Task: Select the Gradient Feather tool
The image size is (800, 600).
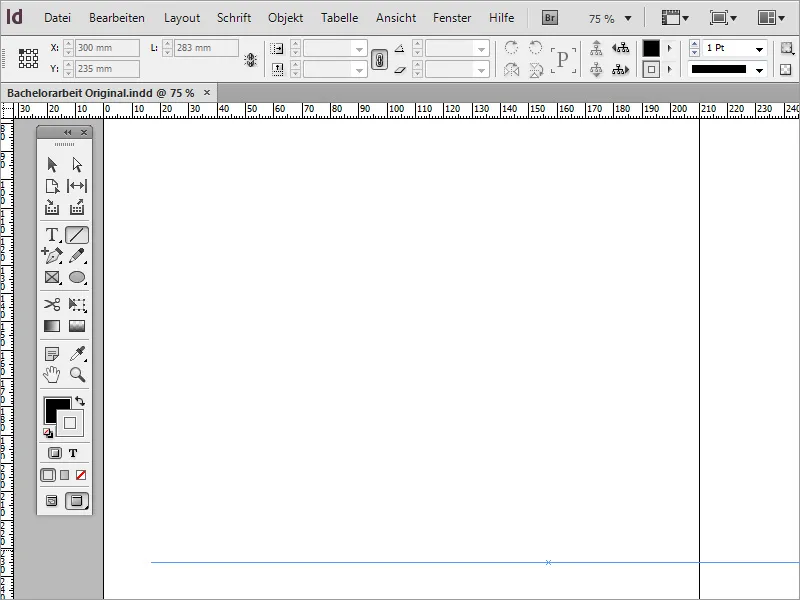Action: coord(77,326)
